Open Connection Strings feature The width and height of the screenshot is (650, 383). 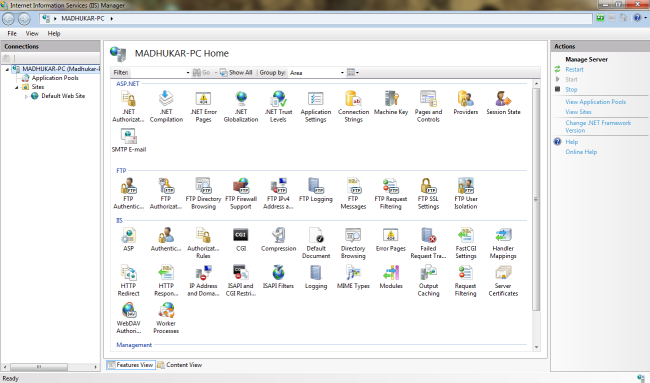(353, 107)
